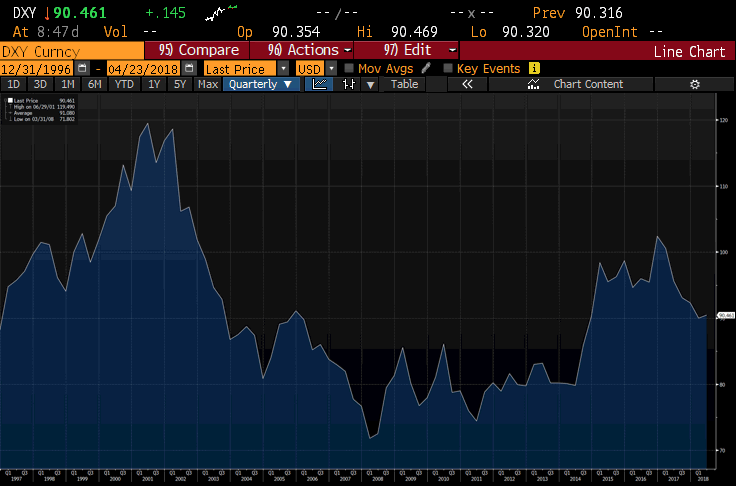Select the 3D range tab
The image size is (736, 486).
pos(40,84)
